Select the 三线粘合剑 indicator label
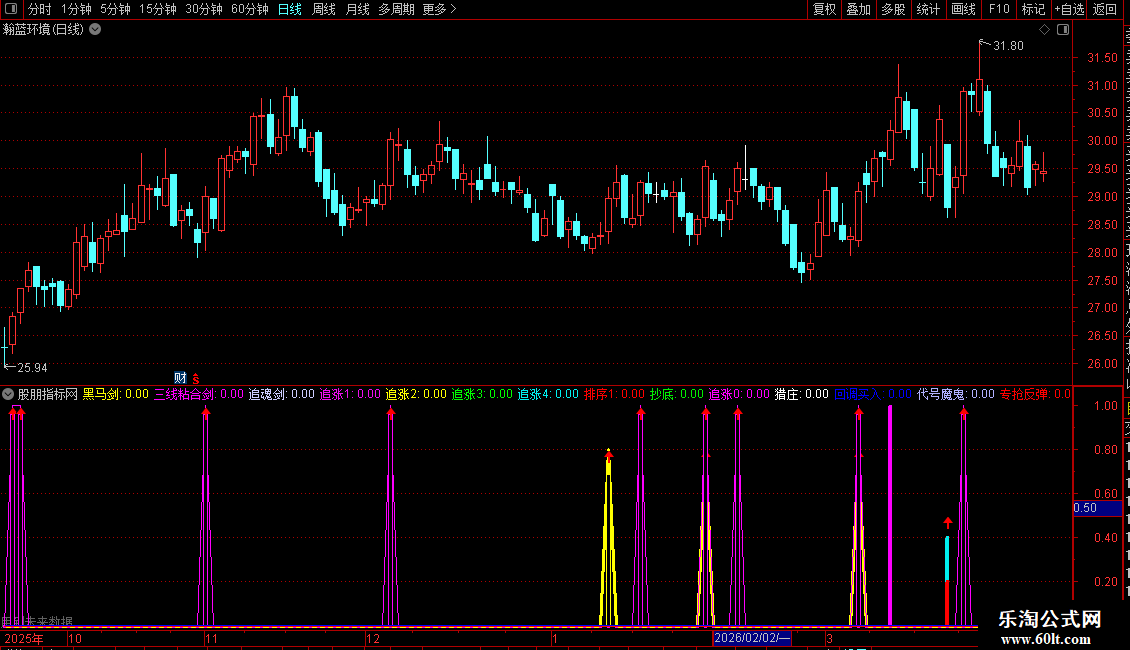 [x=199, y=394]
